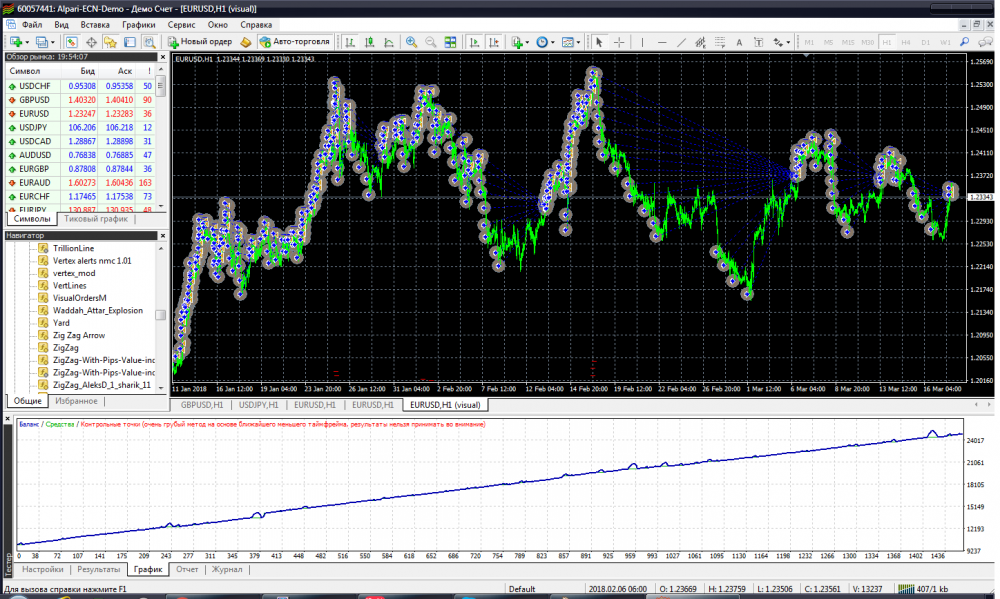The height and width of the screenshot is (599, 1000).
Task: Zoom in on the chart
Action: coord(411,42)
